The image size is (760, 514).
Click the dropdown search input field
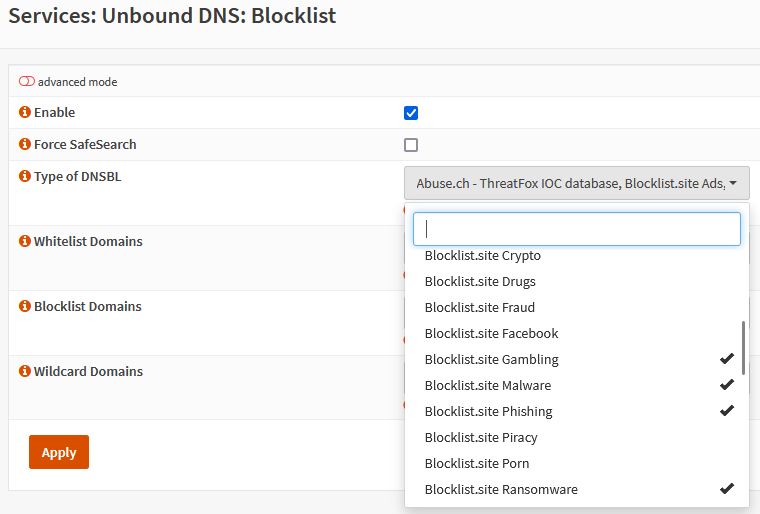(x=577, y=229)
